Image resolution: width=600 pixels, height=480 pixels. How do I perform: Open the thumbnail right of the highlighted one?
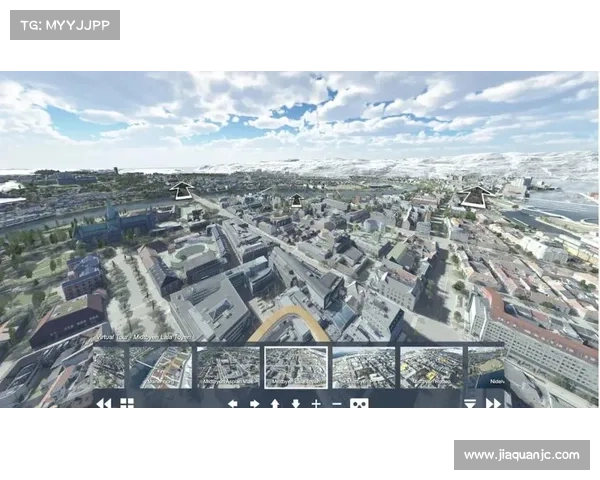click(x=363, y=367)
